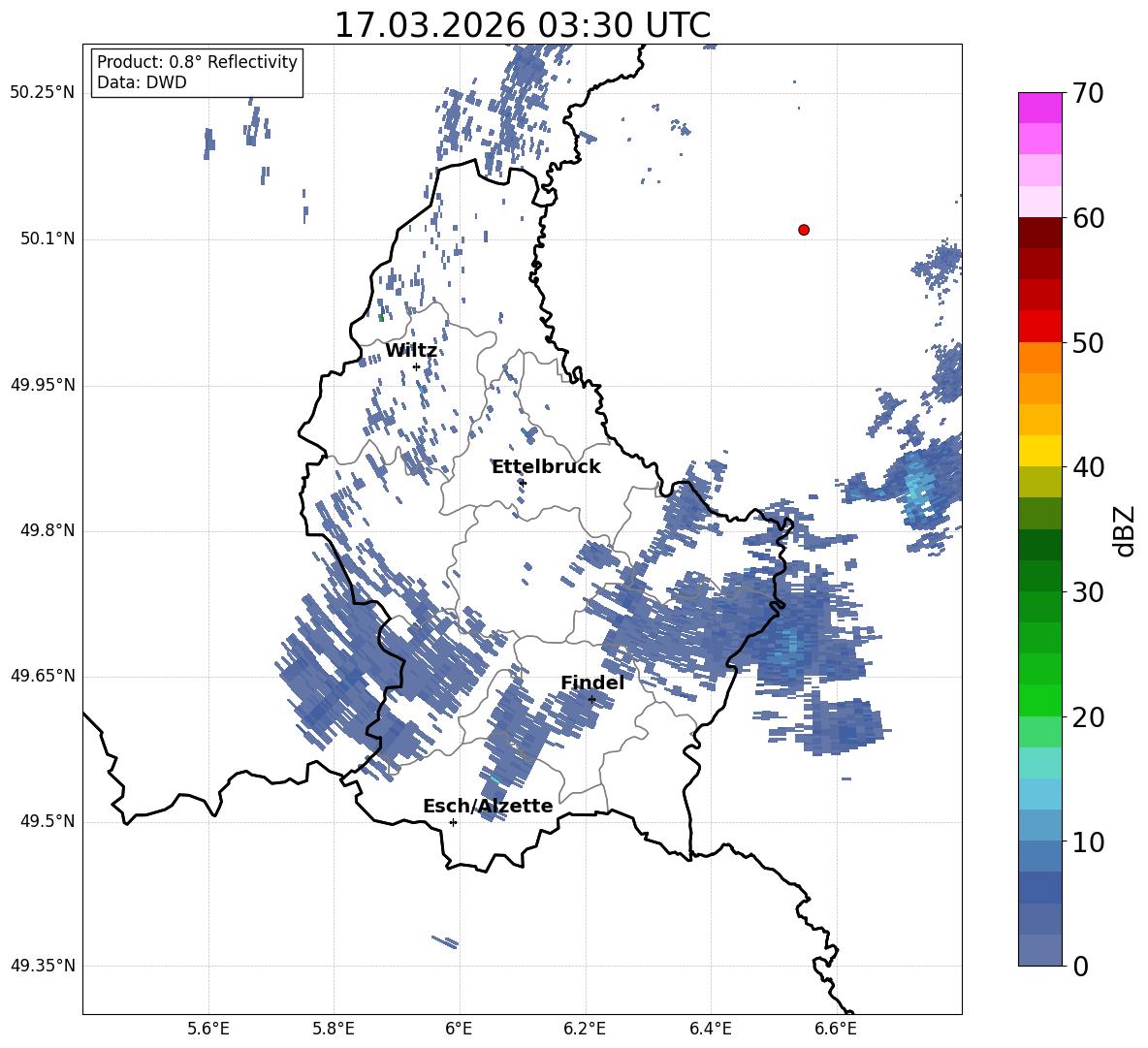The height and width of the screenshot is (1048, 1148).
Task: Click the longitude label 6.4°E
Action: tap(710, 1030)
